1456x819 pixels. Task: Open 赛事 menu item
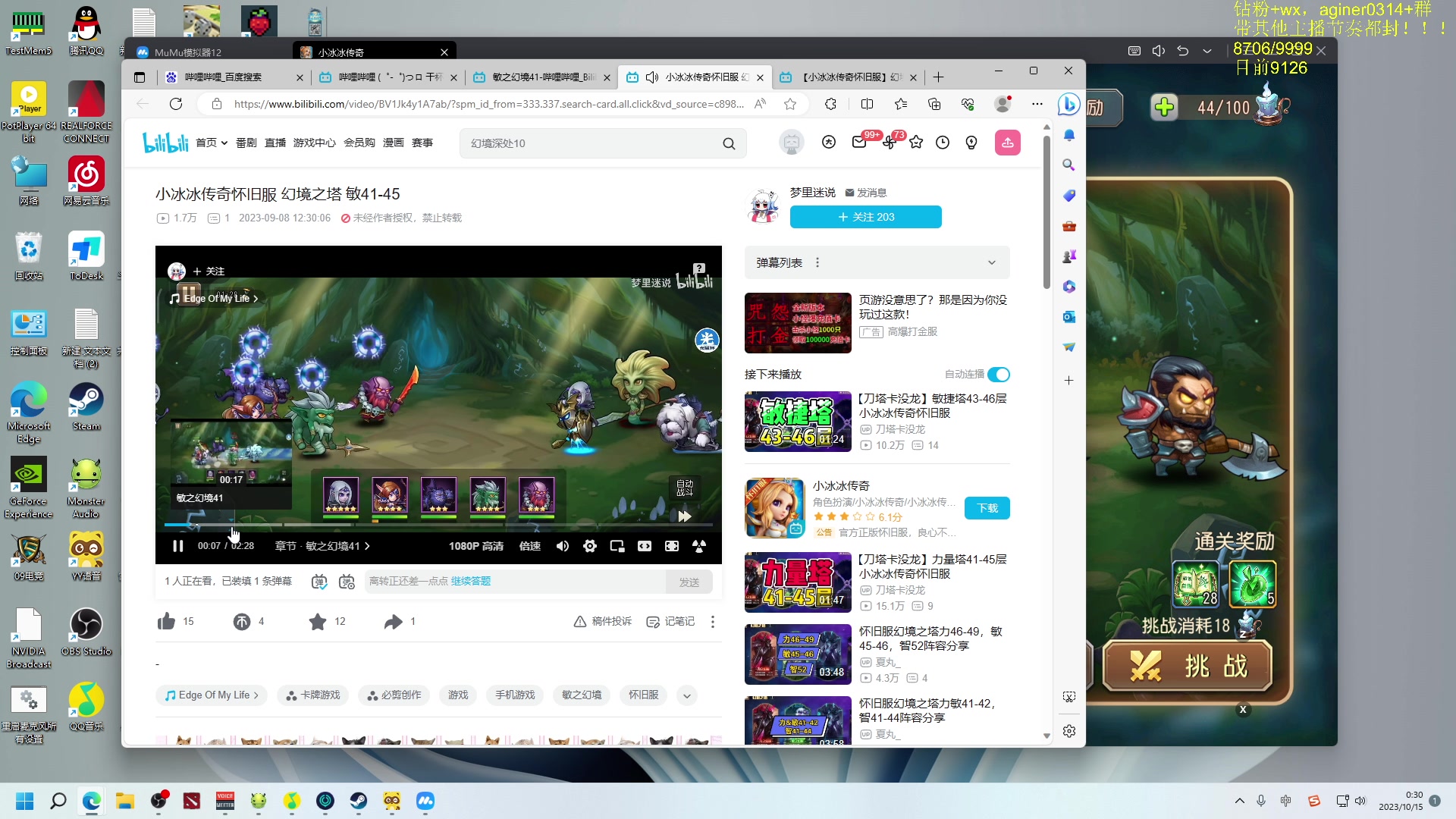(x=422, y=143)
